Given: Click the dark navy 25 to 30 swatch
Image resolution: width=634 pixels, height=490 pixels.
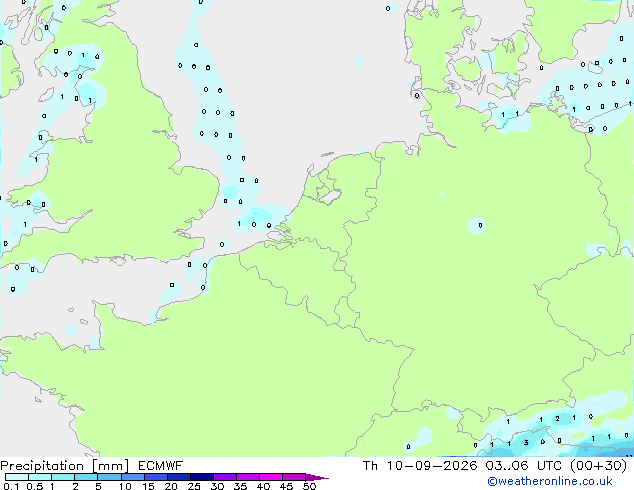Looking at the screenshot, I should pos(202,477).
